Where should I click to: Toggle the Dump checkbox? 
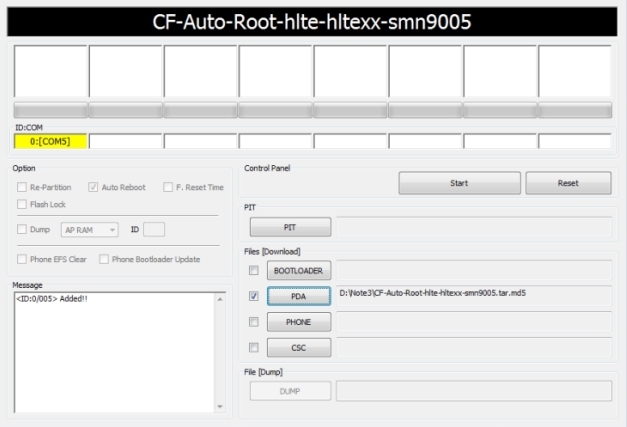click(x=22, y=229)
